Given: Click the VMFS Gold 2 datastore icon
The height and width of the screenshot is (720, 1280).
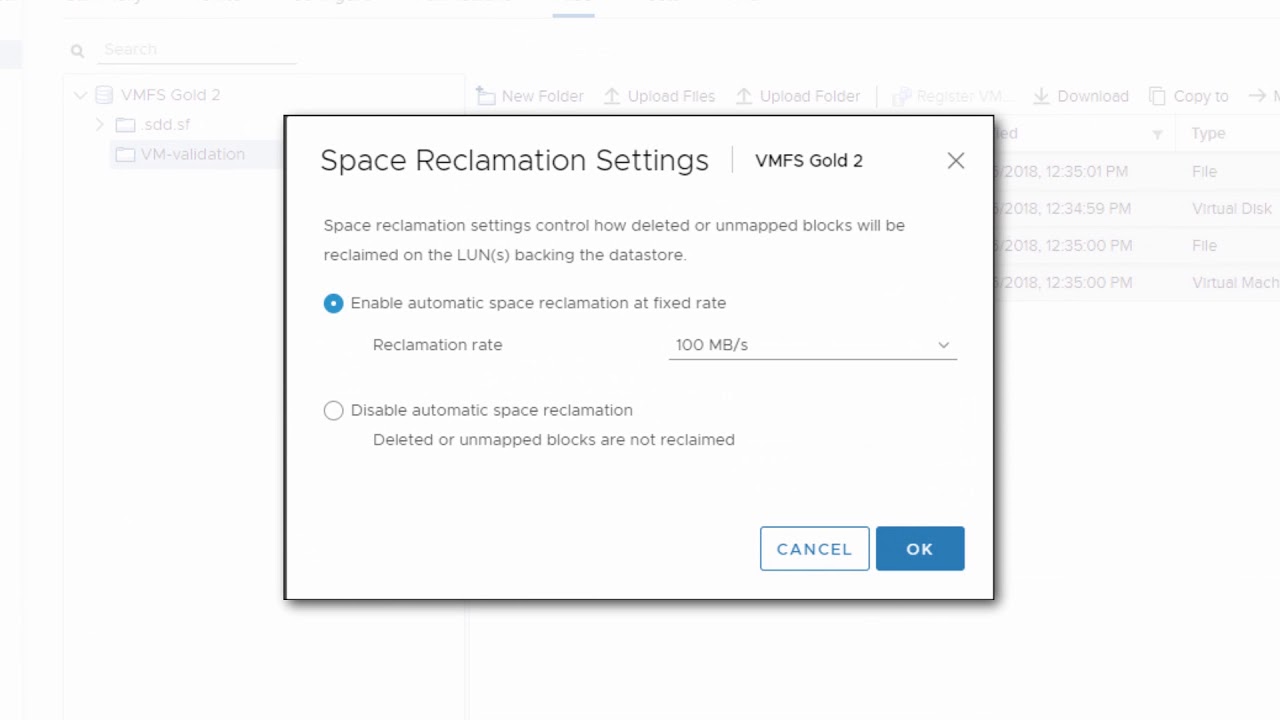Looking at the screenshot, I should (x=104, y=95).
